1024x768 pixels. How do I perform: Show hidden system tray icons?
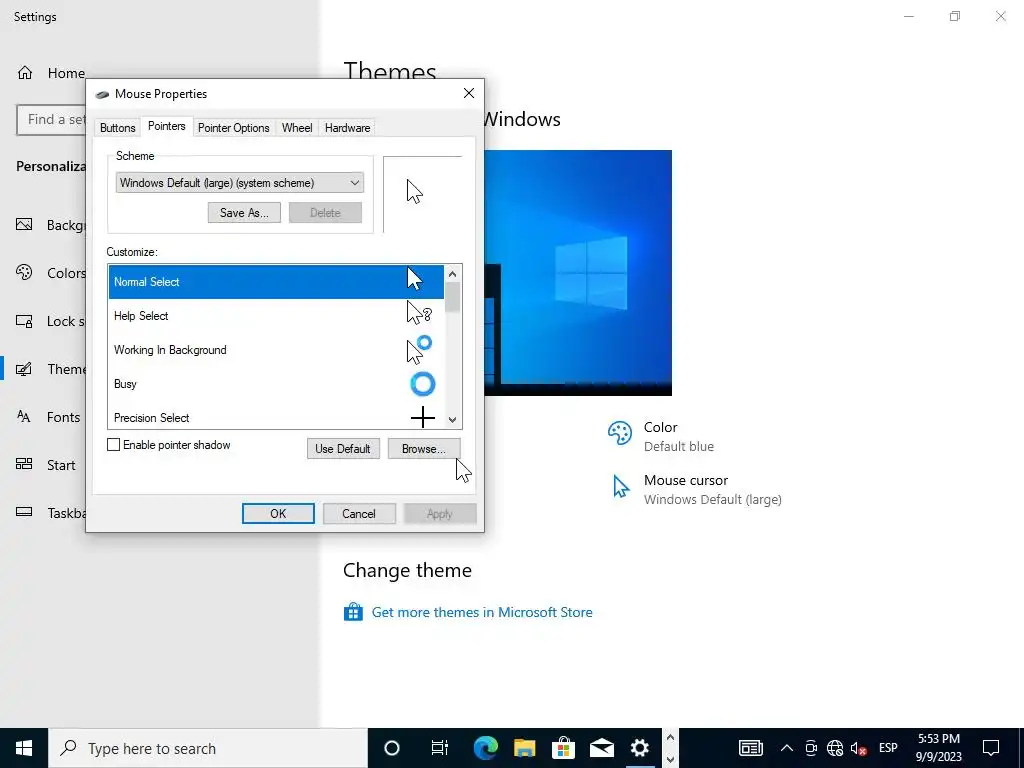click(x=787, y=748)
